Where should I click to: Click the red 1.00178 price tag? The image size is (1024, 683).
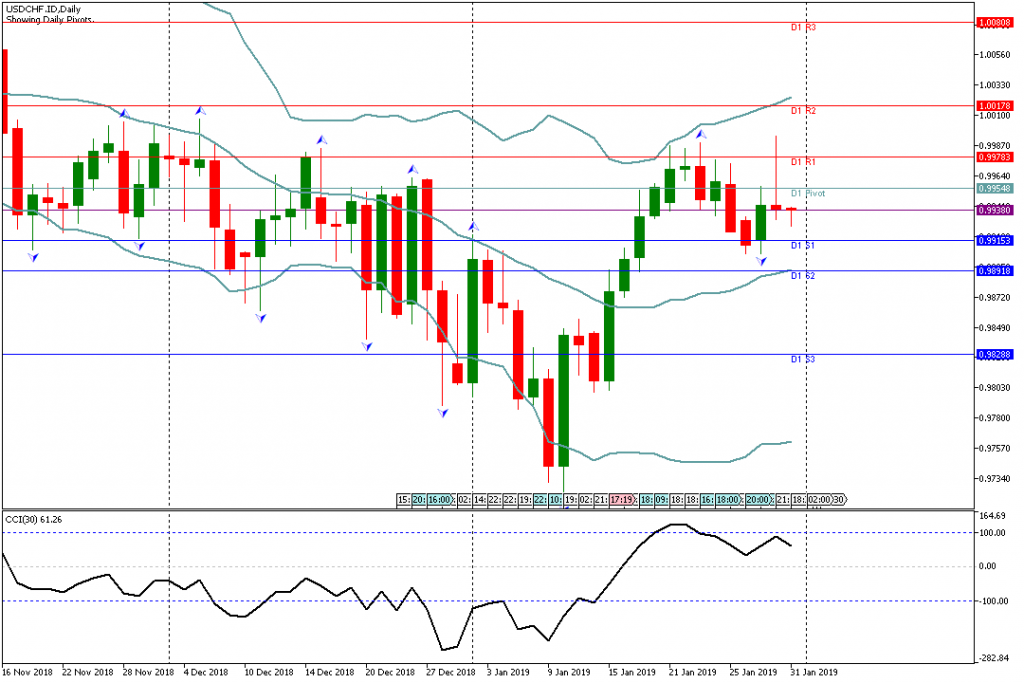pos(997,105)
